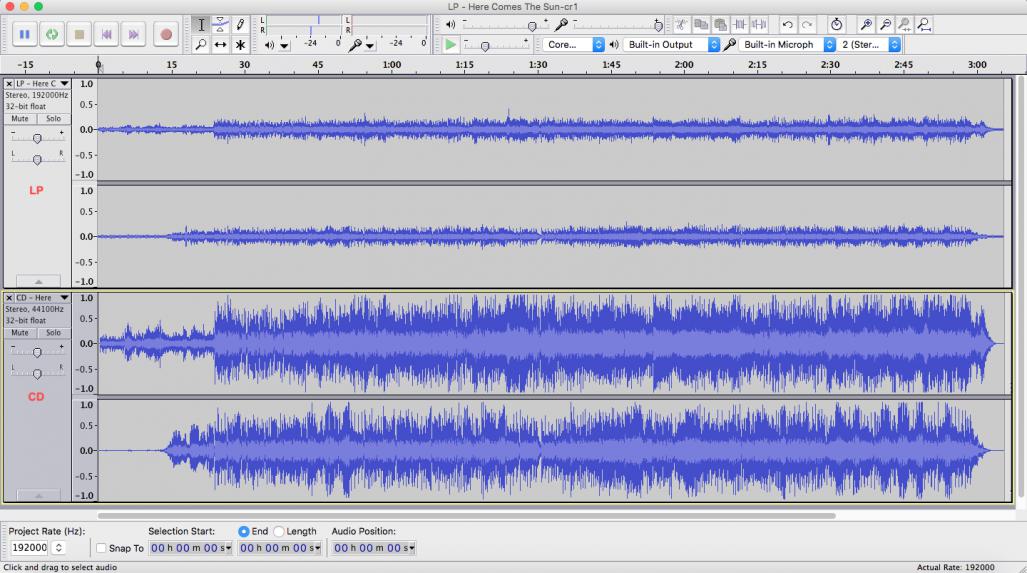
Task: Mute the CD track
Action: click(x=20, y=333)
